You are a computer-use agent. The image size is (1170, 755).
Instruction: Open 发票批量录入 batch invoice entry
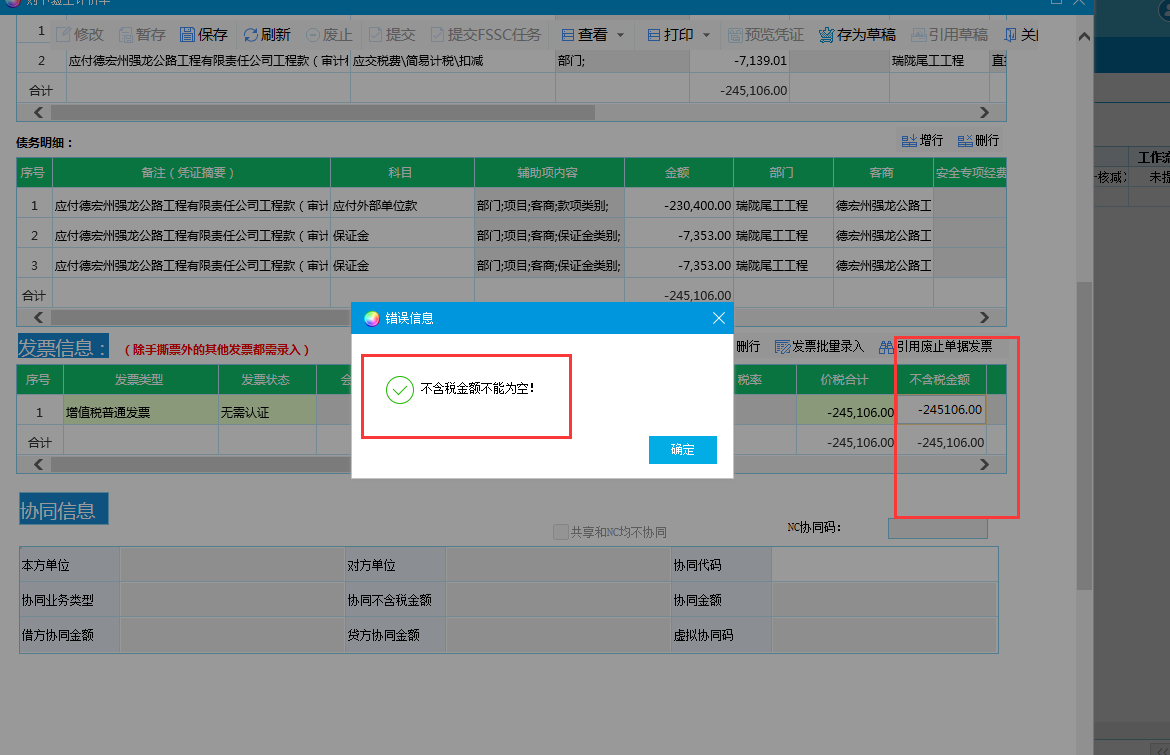pos(783,347)
